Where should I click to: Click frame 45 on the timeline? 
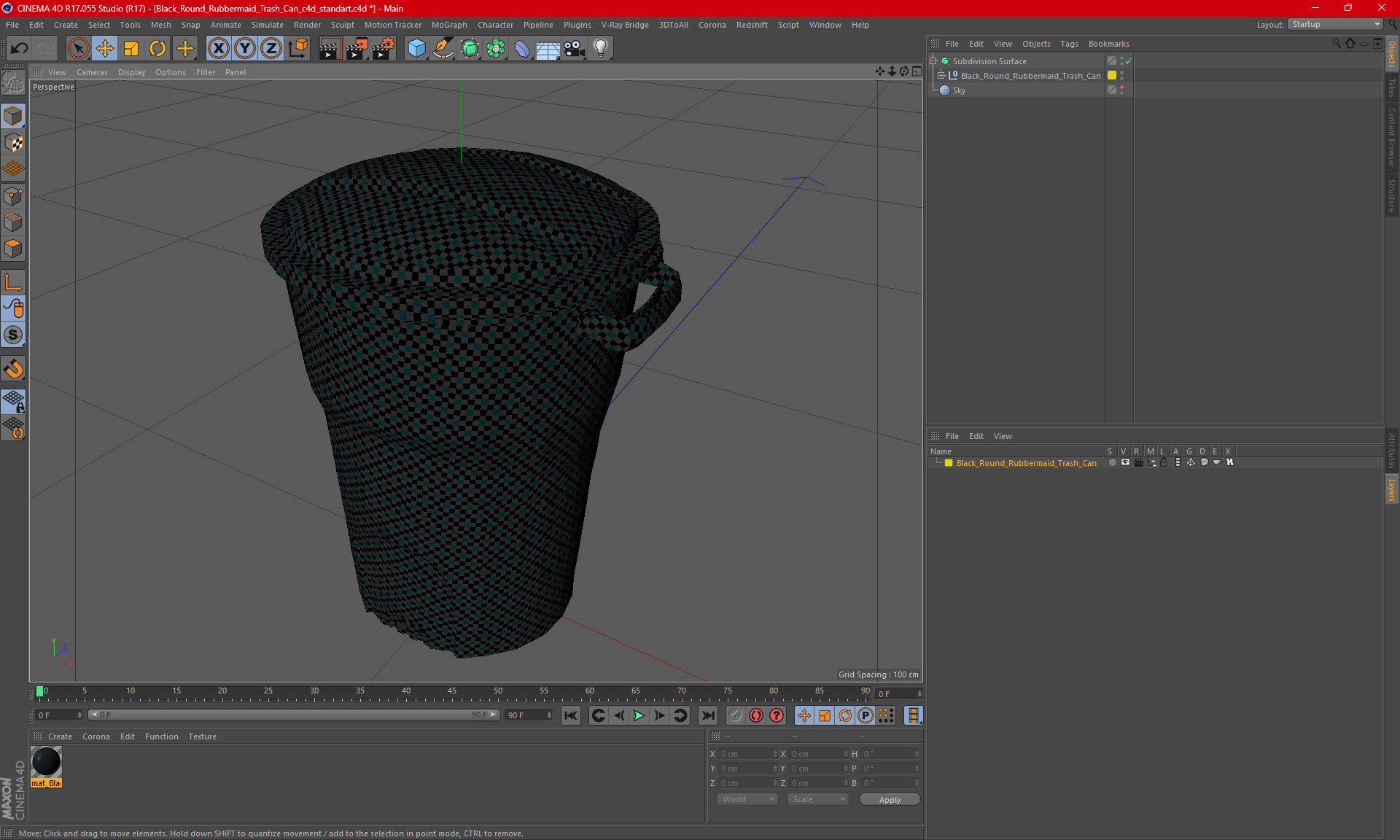[x=452, y=693]
